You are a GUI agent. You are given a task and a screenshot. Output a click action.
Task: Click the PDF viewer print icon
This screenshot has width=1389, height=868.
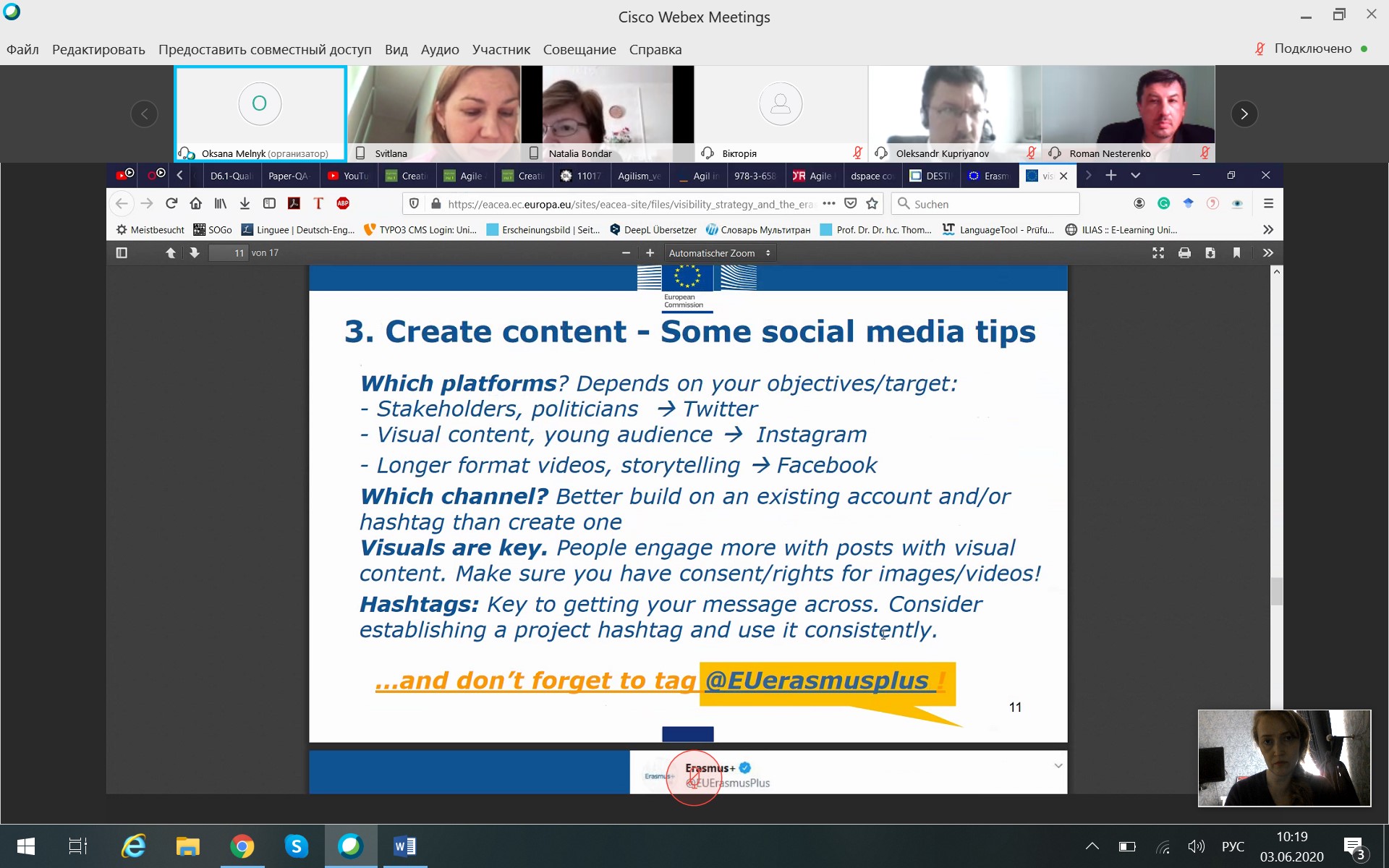click(1184, 252)
